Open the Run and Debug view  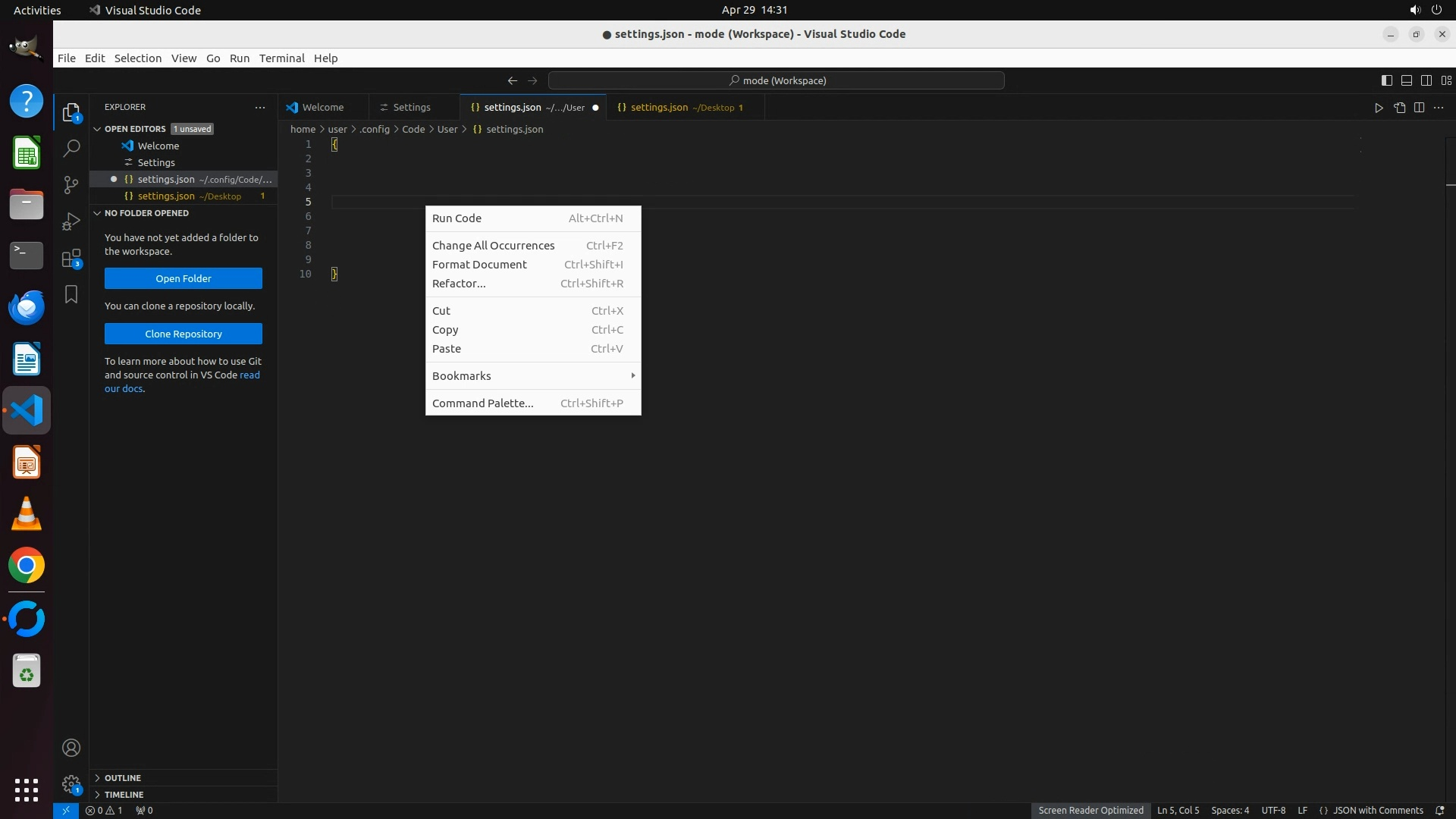tap(71, 221)
